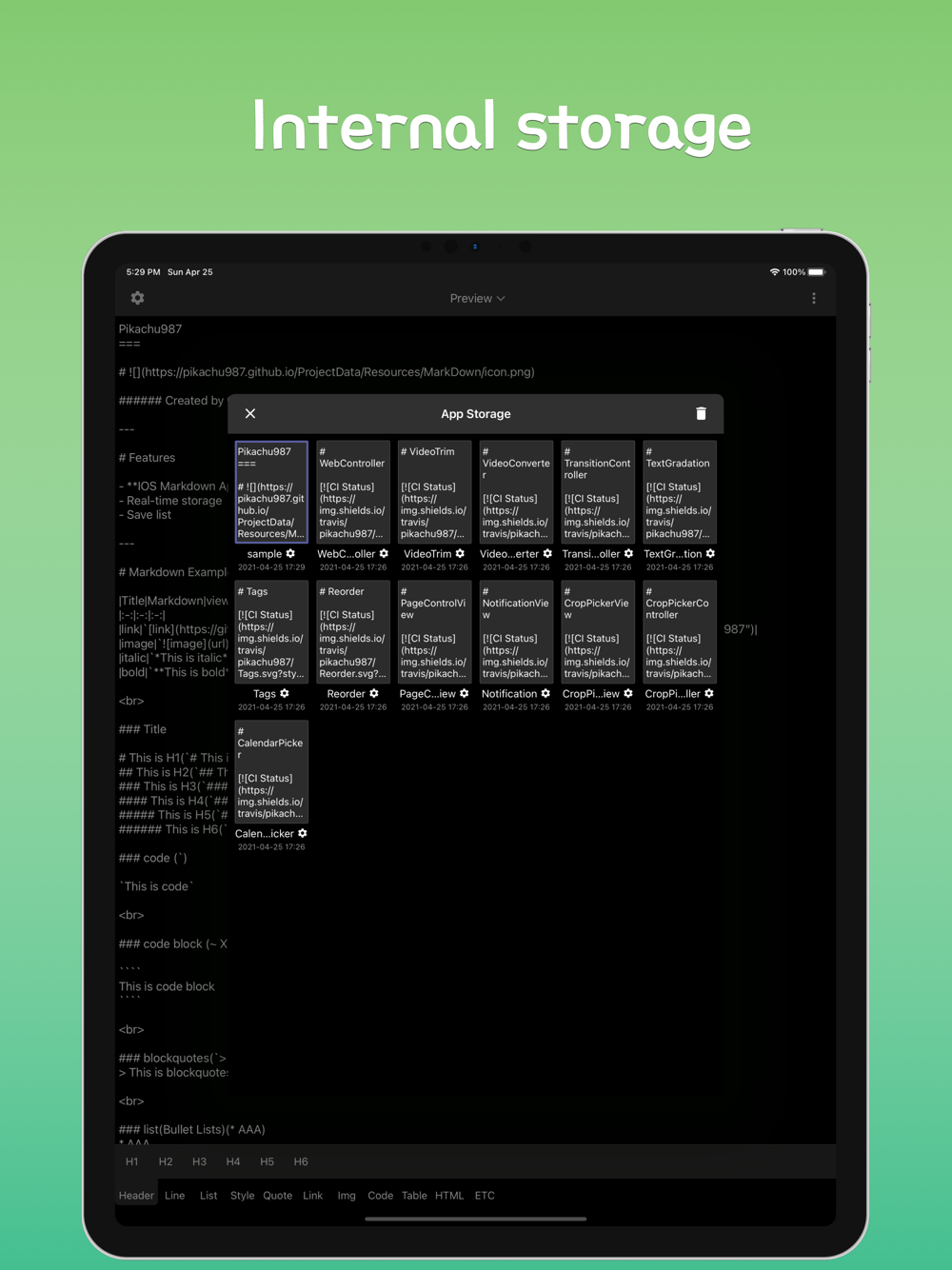Open gear settings for VideoTrim file
Image resolution: width=952 pixels, height=1270 pixels.
tap(460, 553)
